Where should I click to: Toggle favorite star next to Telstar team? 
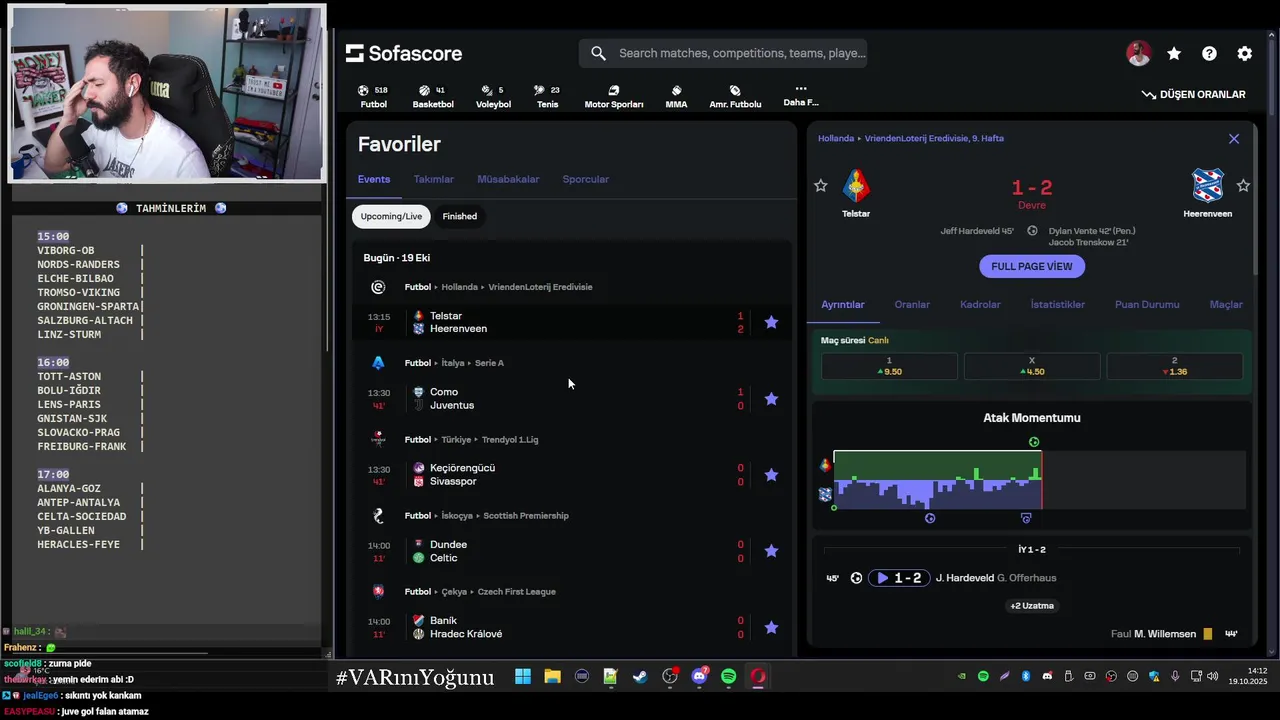820,185
